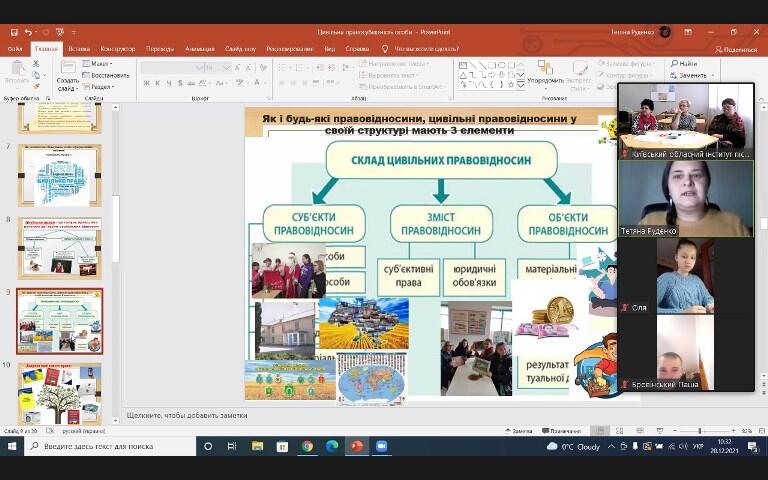768x480 pixels.
Task: Click the notes area Щелкните, чтобы добавить заметки
Action: (x=187, y=415)
